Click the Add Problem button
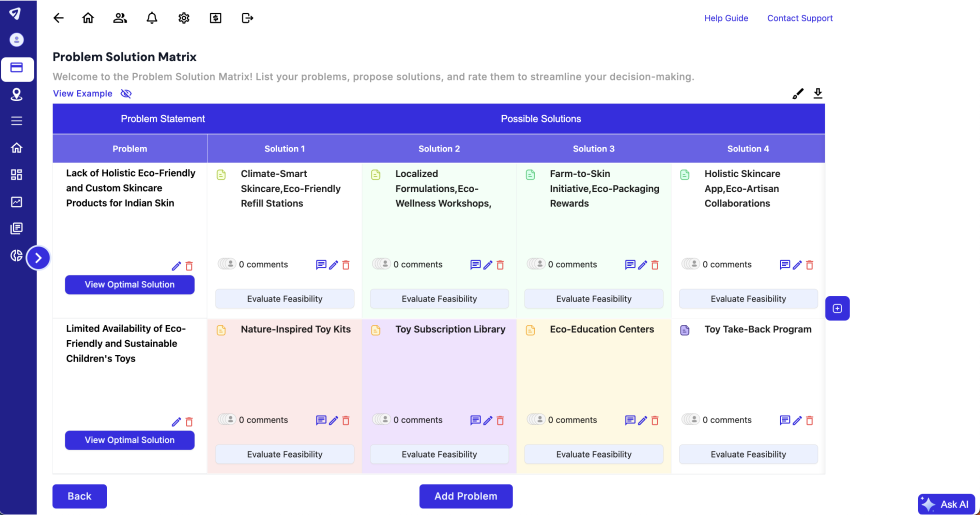Viewport: 980px width, 515px height. (465, 496)
